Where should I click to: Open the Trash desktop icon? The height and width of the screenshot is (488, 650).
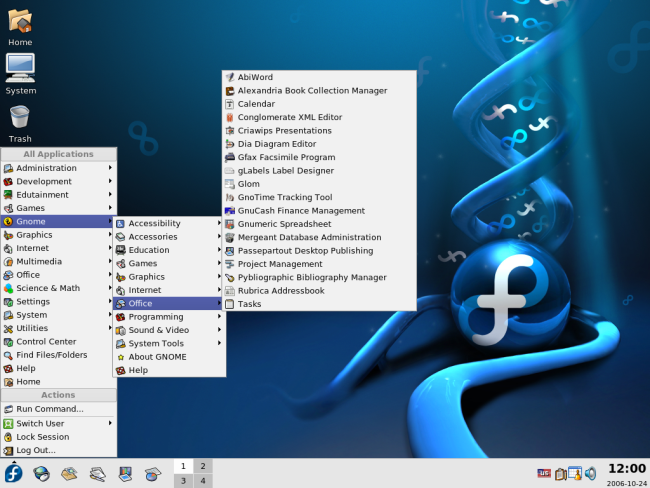click(20, 124)
